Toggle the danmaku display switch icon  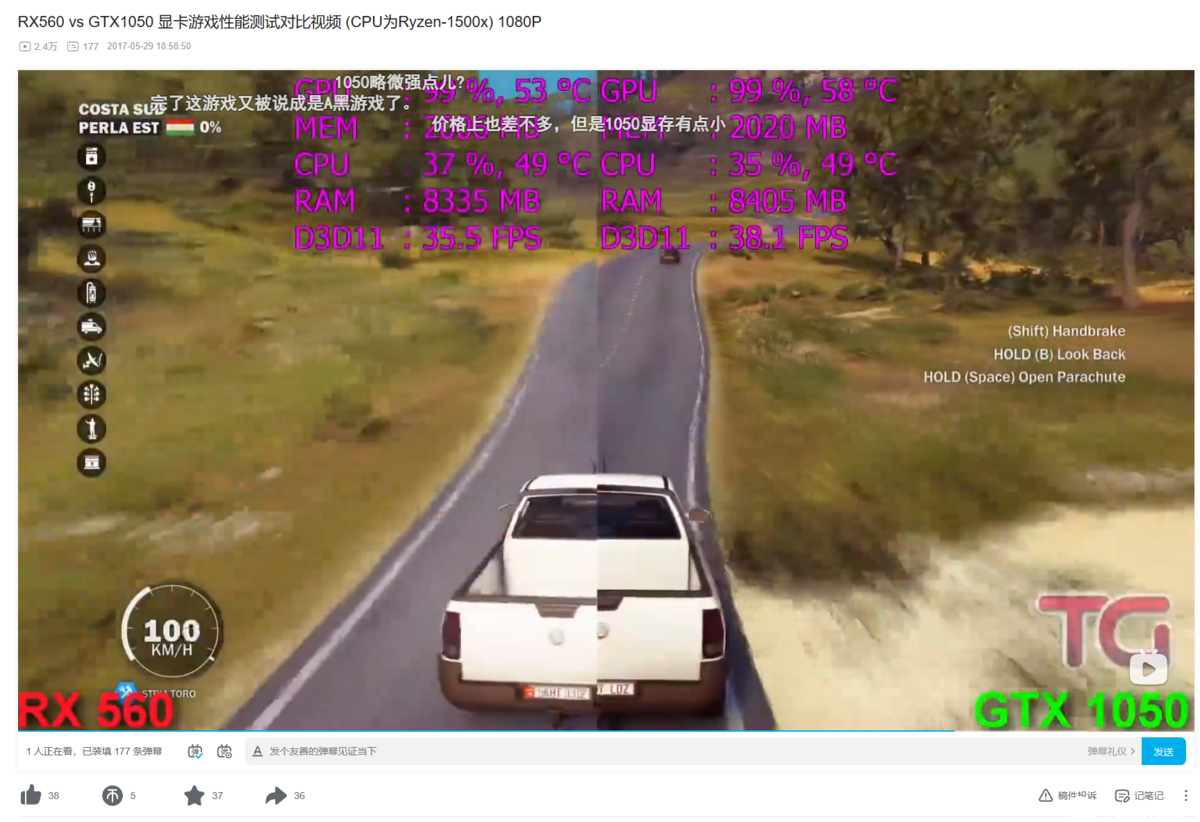tap(196, 751)
